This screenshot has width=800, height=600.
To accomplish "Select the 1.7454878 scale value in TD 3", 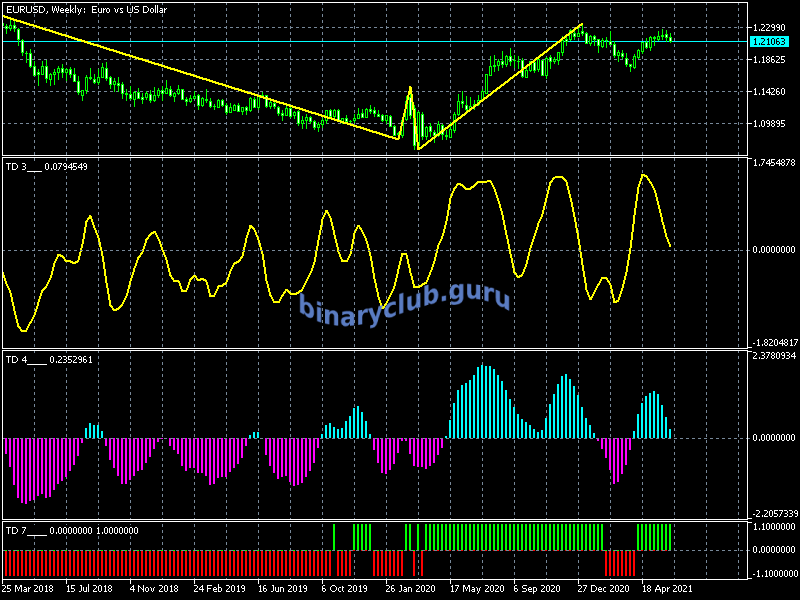I will click(774, 162).
